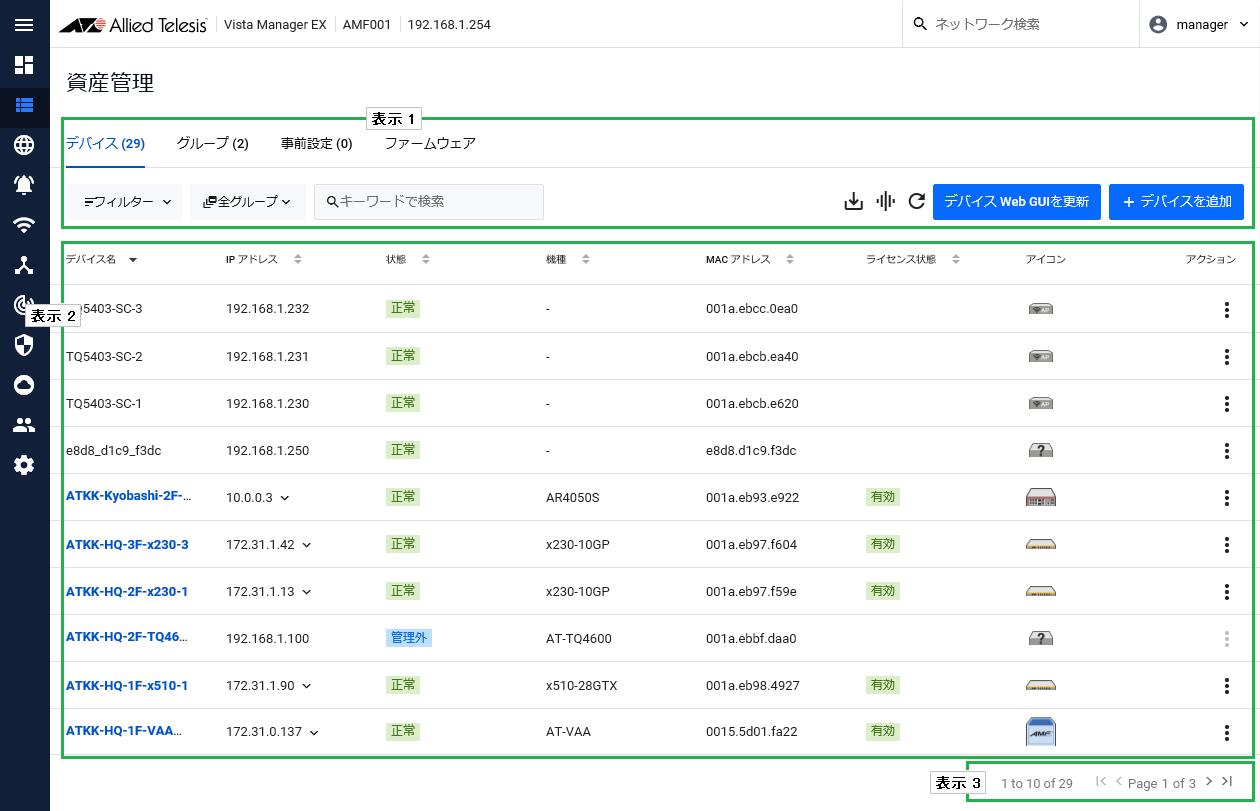Open the alarm bell notifications icon

24,185
